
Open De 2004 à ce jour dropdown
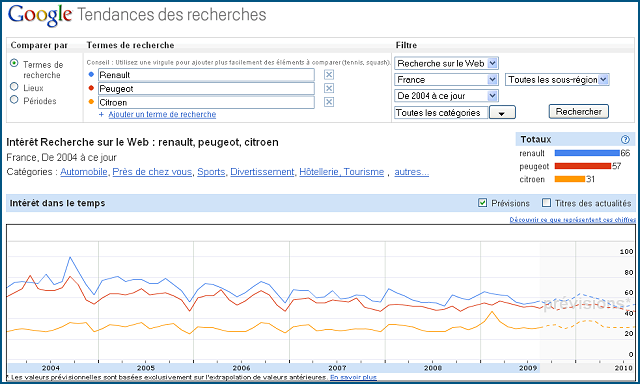(x=446, y=96)
